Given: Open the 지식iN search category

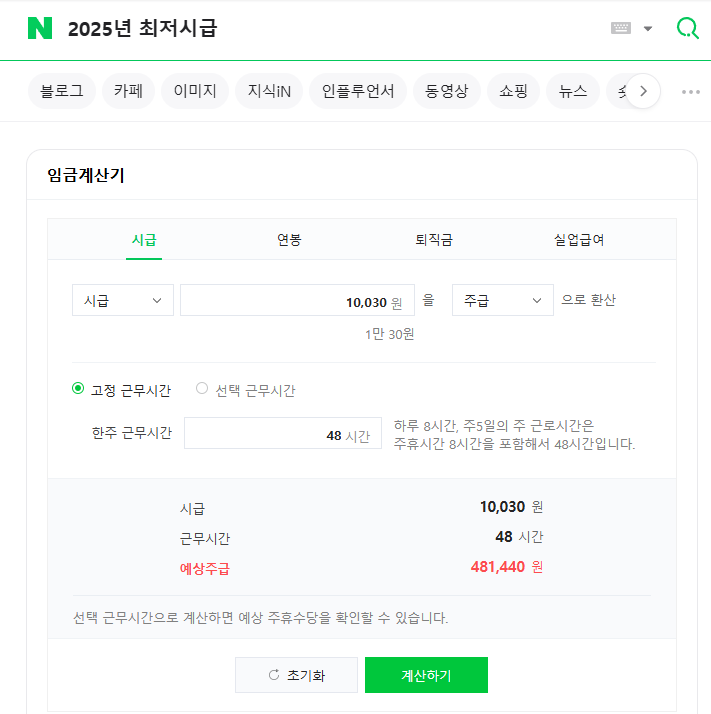Looking at the screenshot, I should coord(269,91).
